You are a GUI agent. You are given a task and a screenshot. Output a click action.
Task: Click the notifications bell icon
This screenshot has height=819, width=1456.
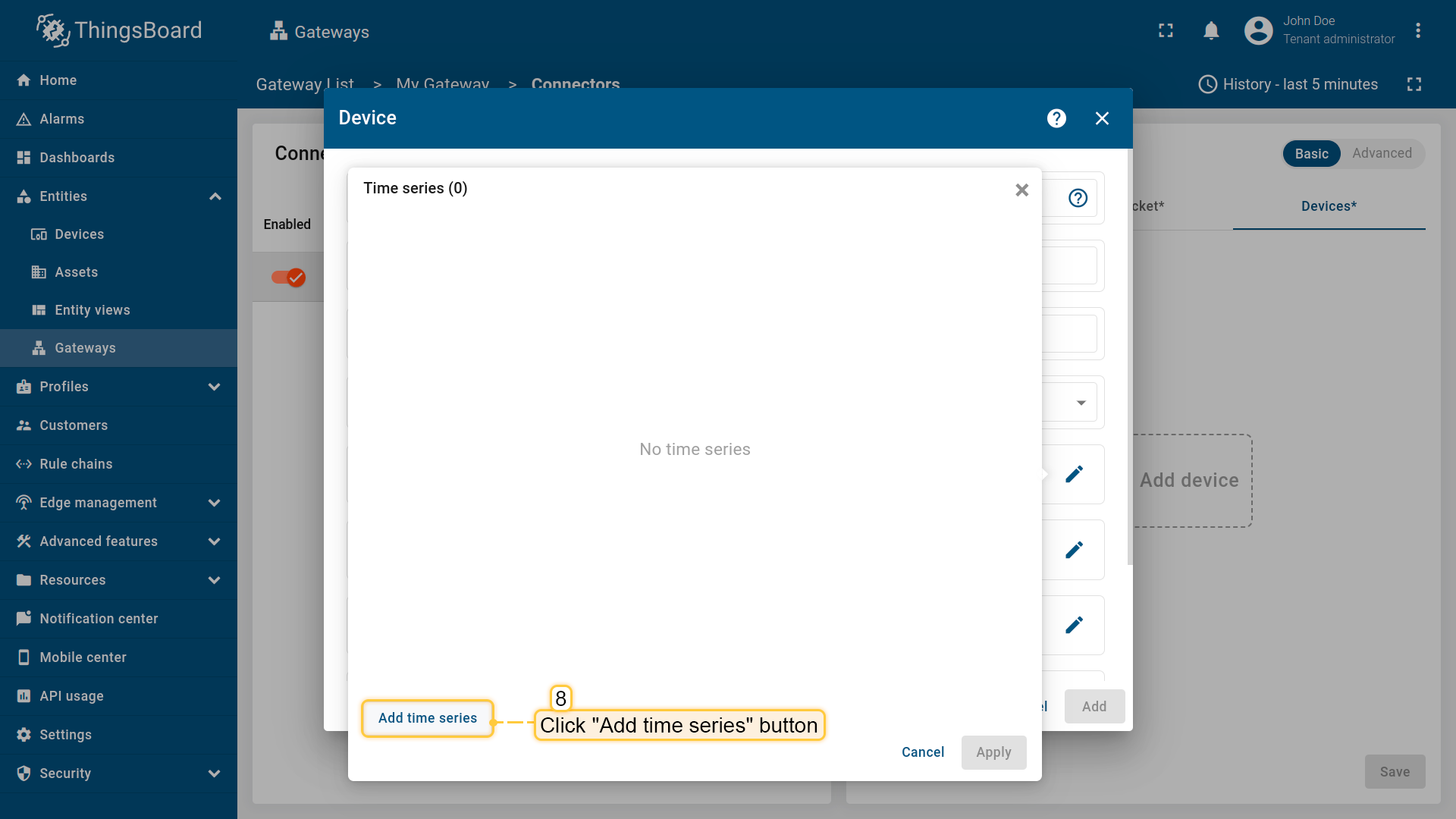1211,31
